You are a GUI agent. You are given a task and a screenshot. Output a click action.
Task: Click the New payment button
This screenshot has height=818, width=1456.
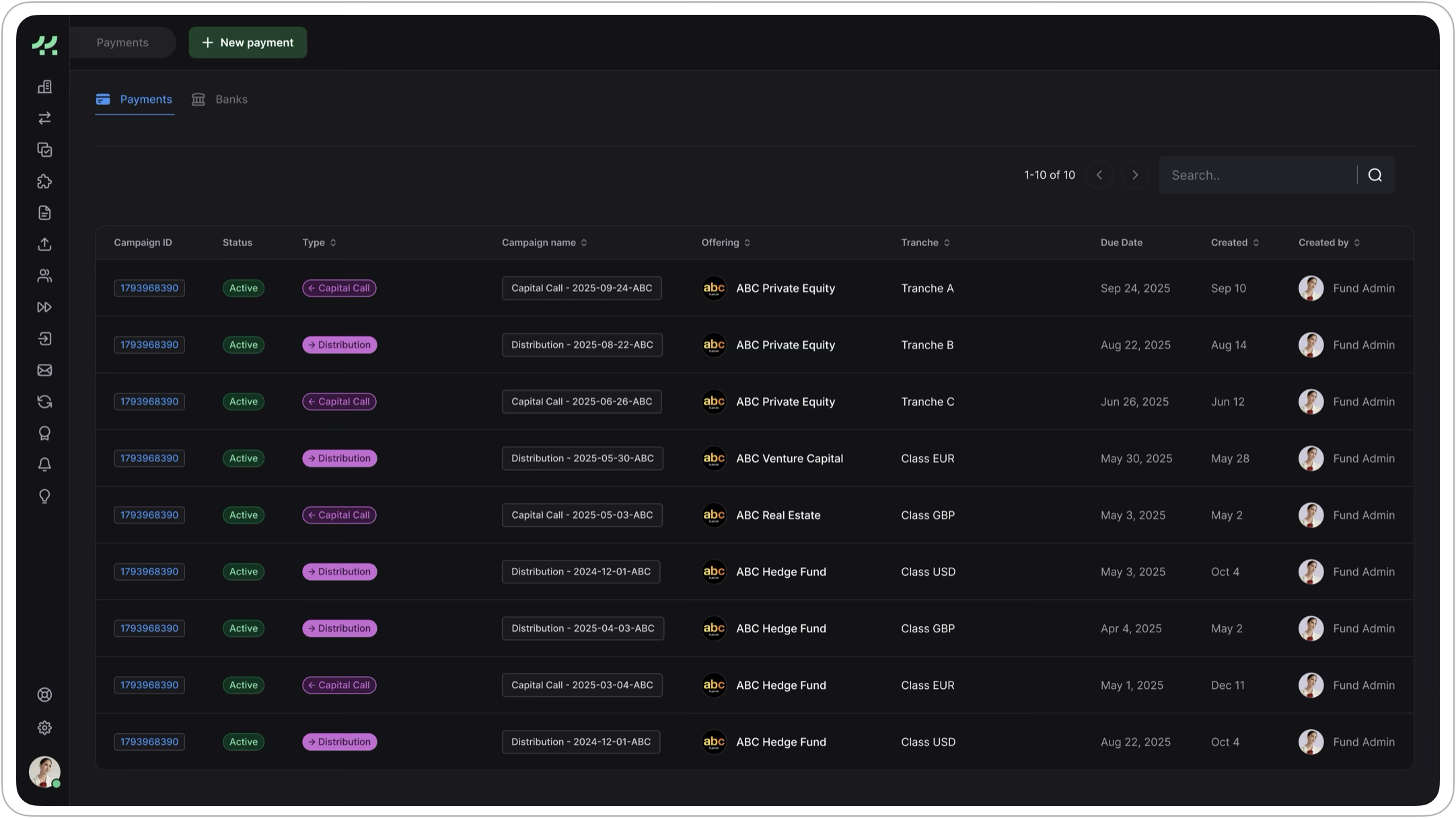pos(248,42)
